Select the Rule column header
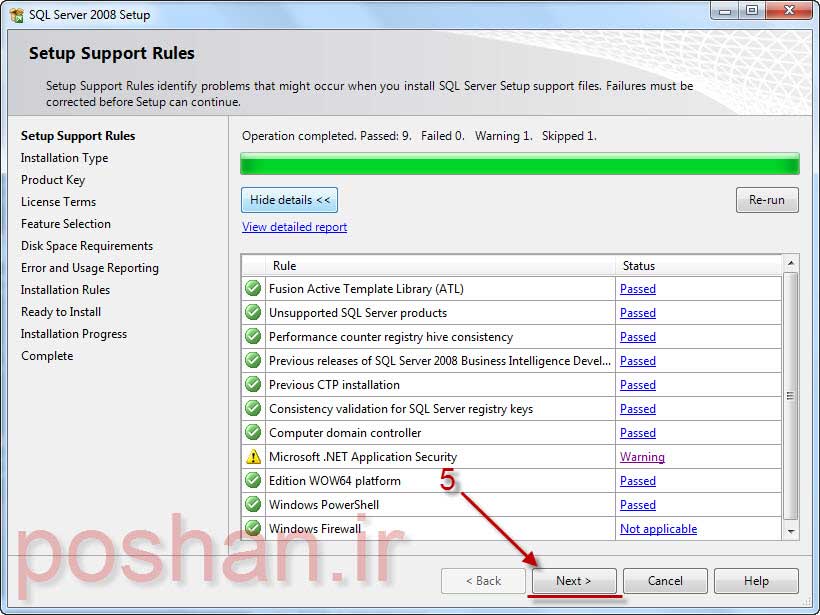 pos(440,266)
